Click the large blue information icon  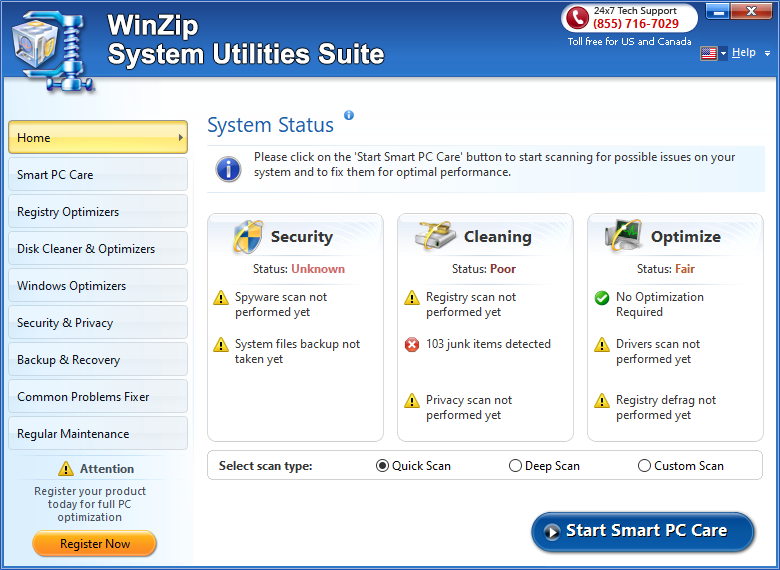pyautogui.click(x=228, y=169)
